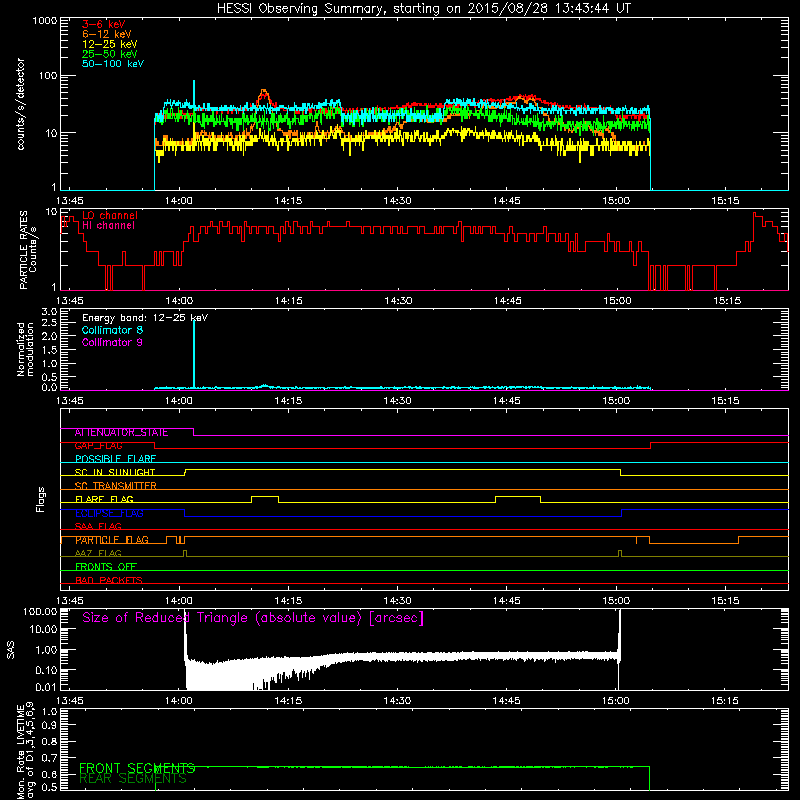Click the PARTICLE_FLAG label
800x800 pixels.
point(112,540)
